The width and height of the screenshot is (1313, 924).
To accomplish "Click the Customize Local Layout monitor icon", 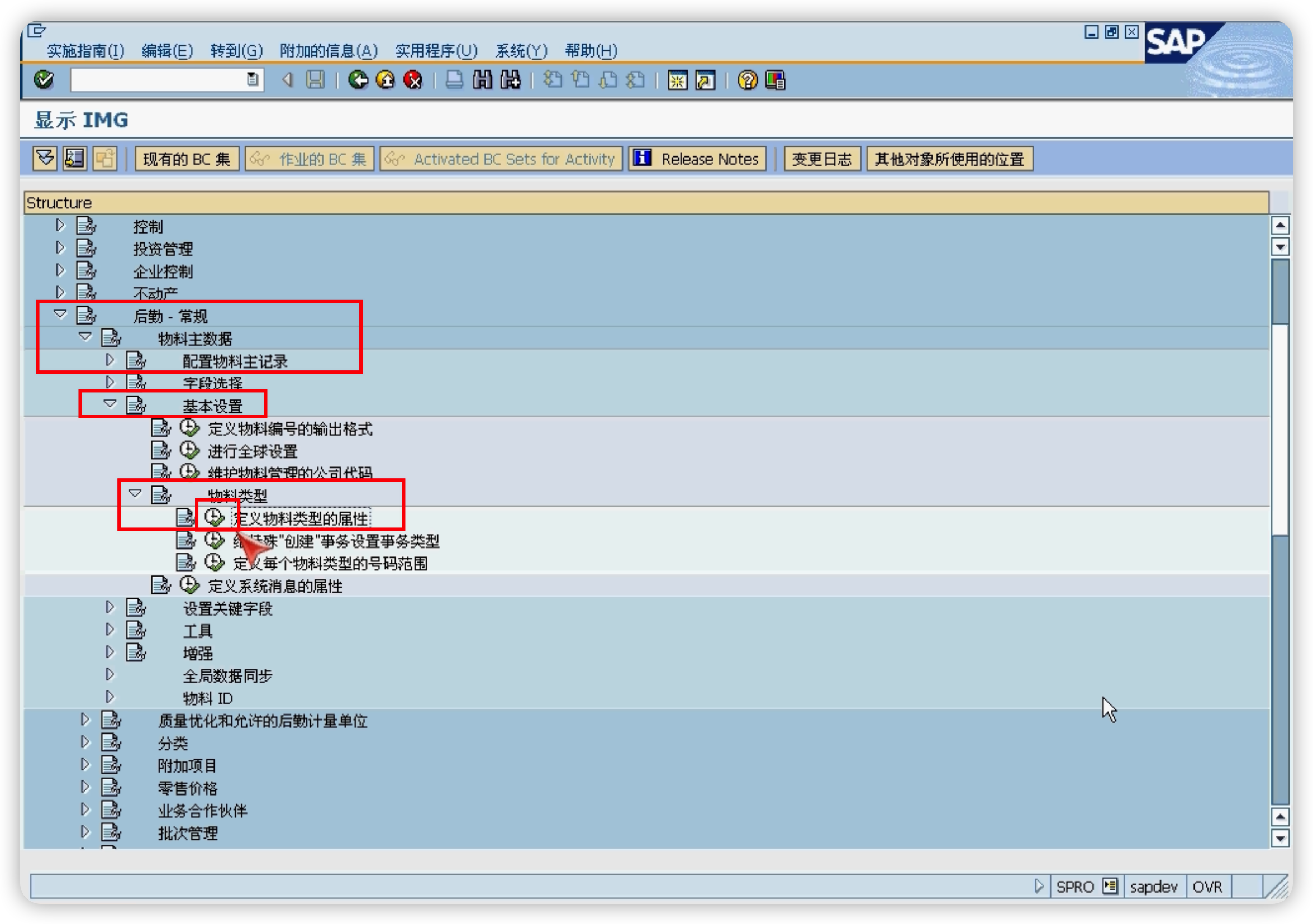I will pyautogui.click(x=775, y=79).
